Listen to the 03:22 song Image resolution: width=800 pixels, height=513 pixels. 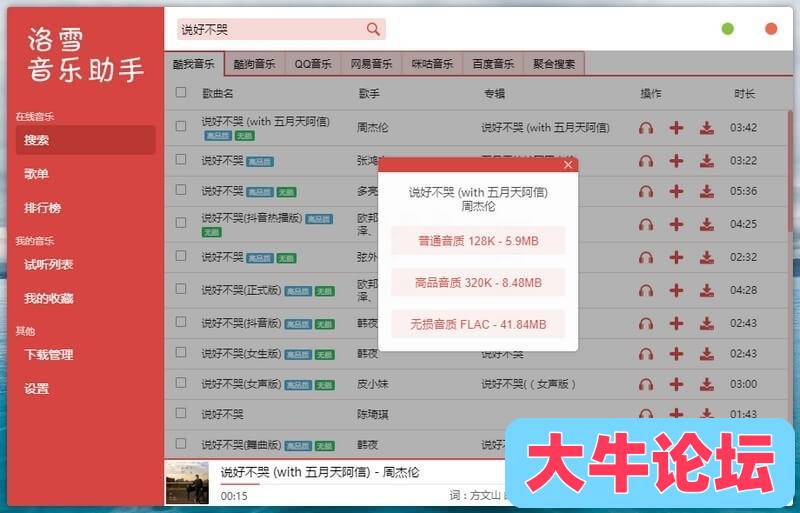click(646, 161)
